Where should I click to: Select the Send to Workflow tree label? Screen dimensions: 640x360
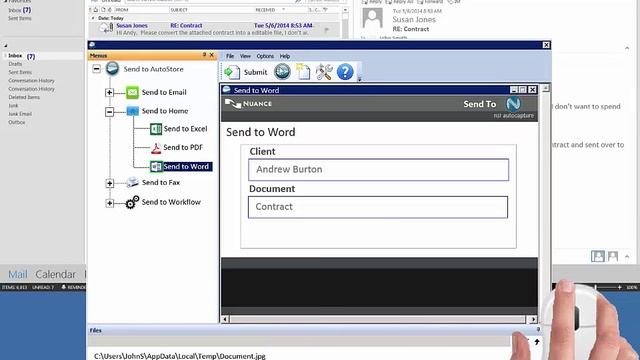point(171,202)
